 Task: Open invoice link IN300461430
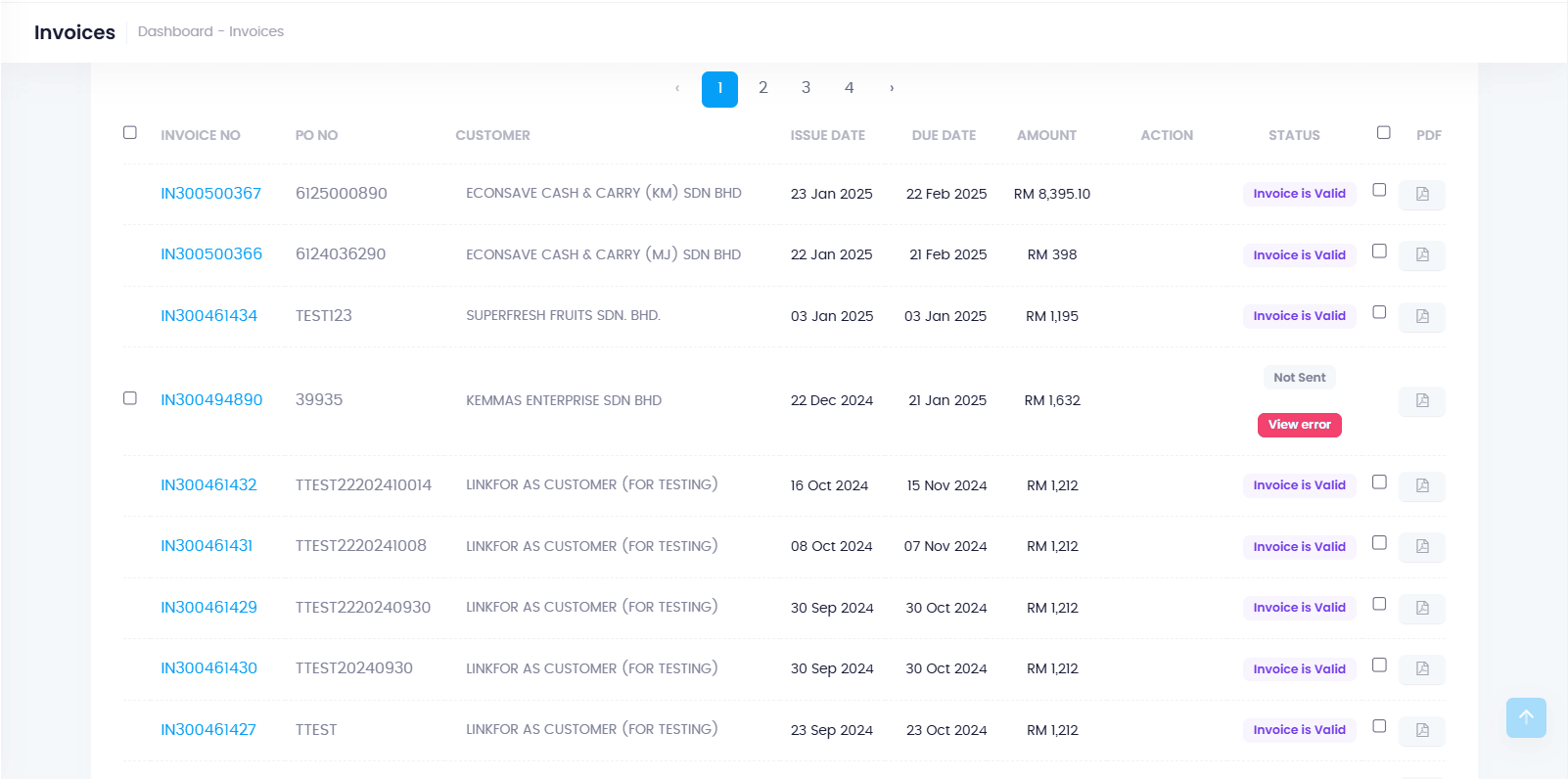pos(208,668)
